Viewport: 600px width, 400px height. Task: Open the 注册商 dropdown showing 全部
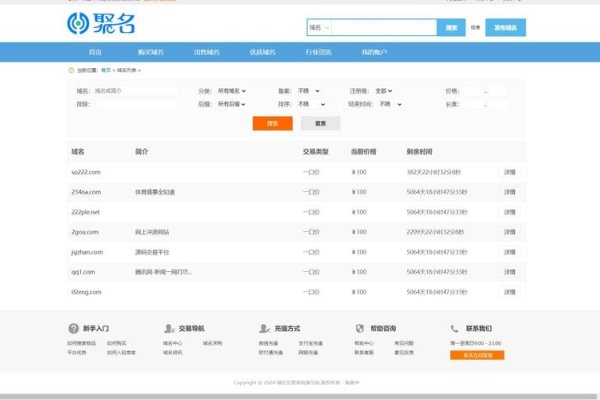pos(383,91)
